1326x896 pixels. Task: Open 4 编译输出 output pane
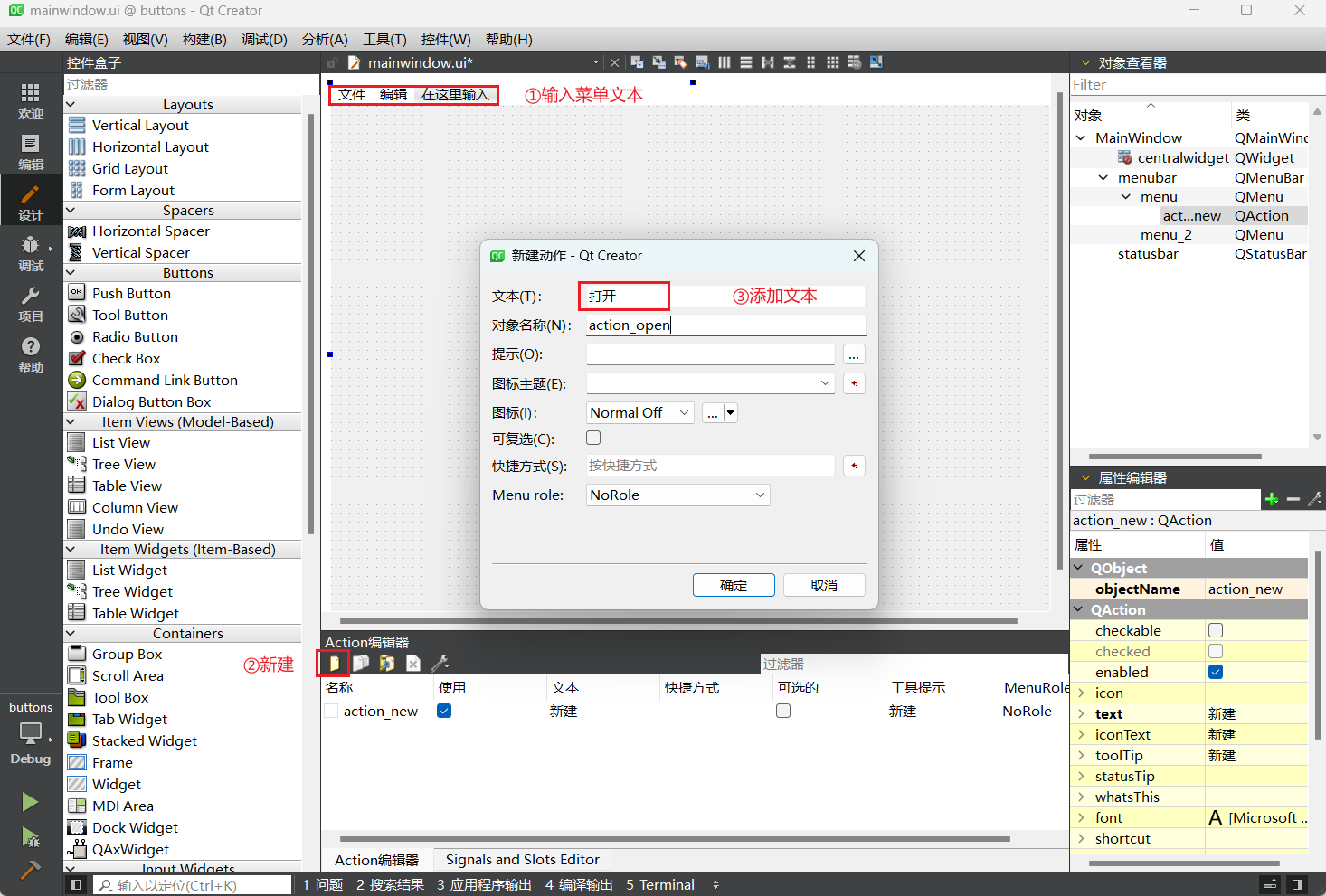point(579,885)
